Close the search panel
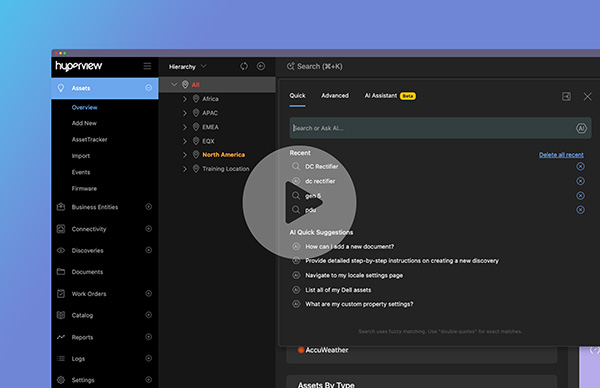Viewport: 600px width, 388px height. click(587, 96)
